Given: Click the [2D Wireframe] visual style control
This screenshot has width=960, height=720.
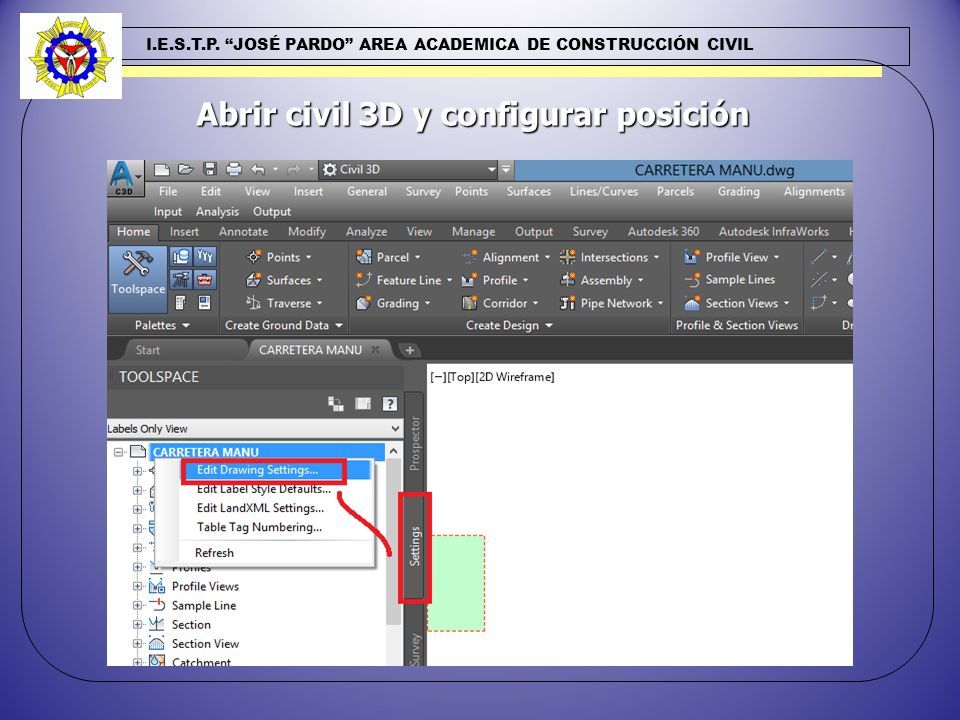Looking at the screenshot, I should [515, 377].
